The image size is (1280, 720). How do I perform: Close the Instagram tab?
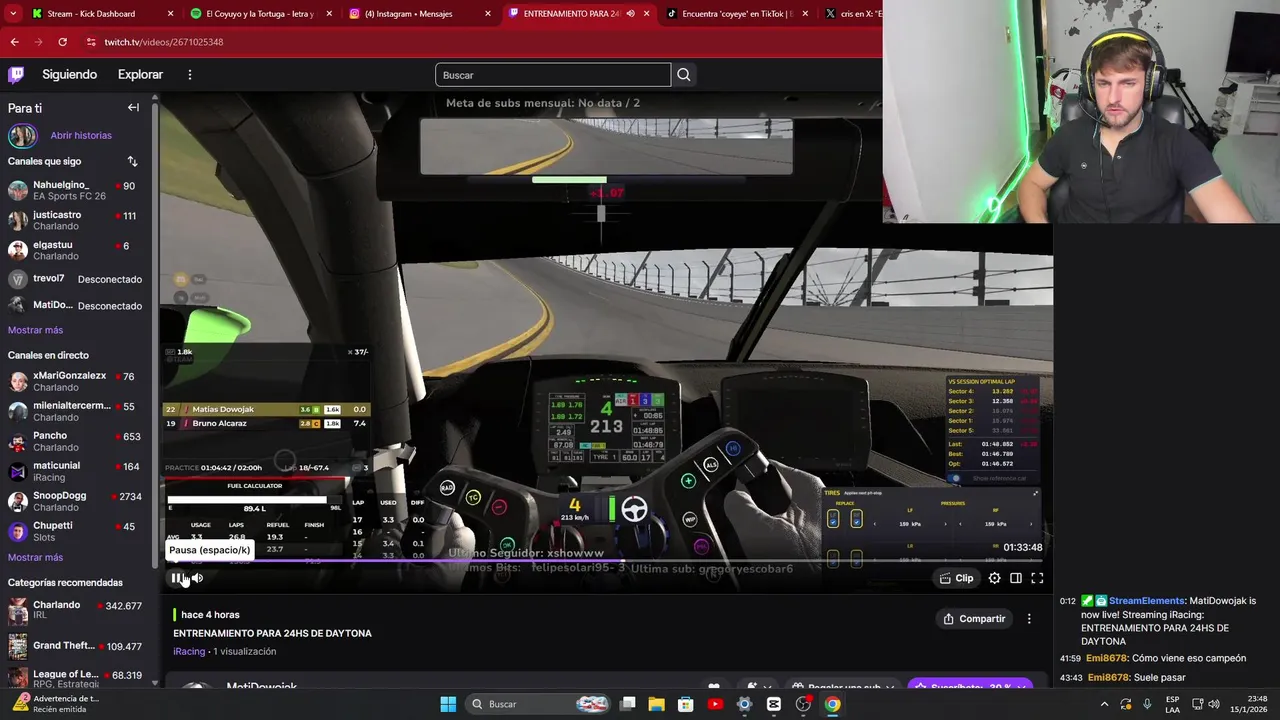[x=488, y=14]
